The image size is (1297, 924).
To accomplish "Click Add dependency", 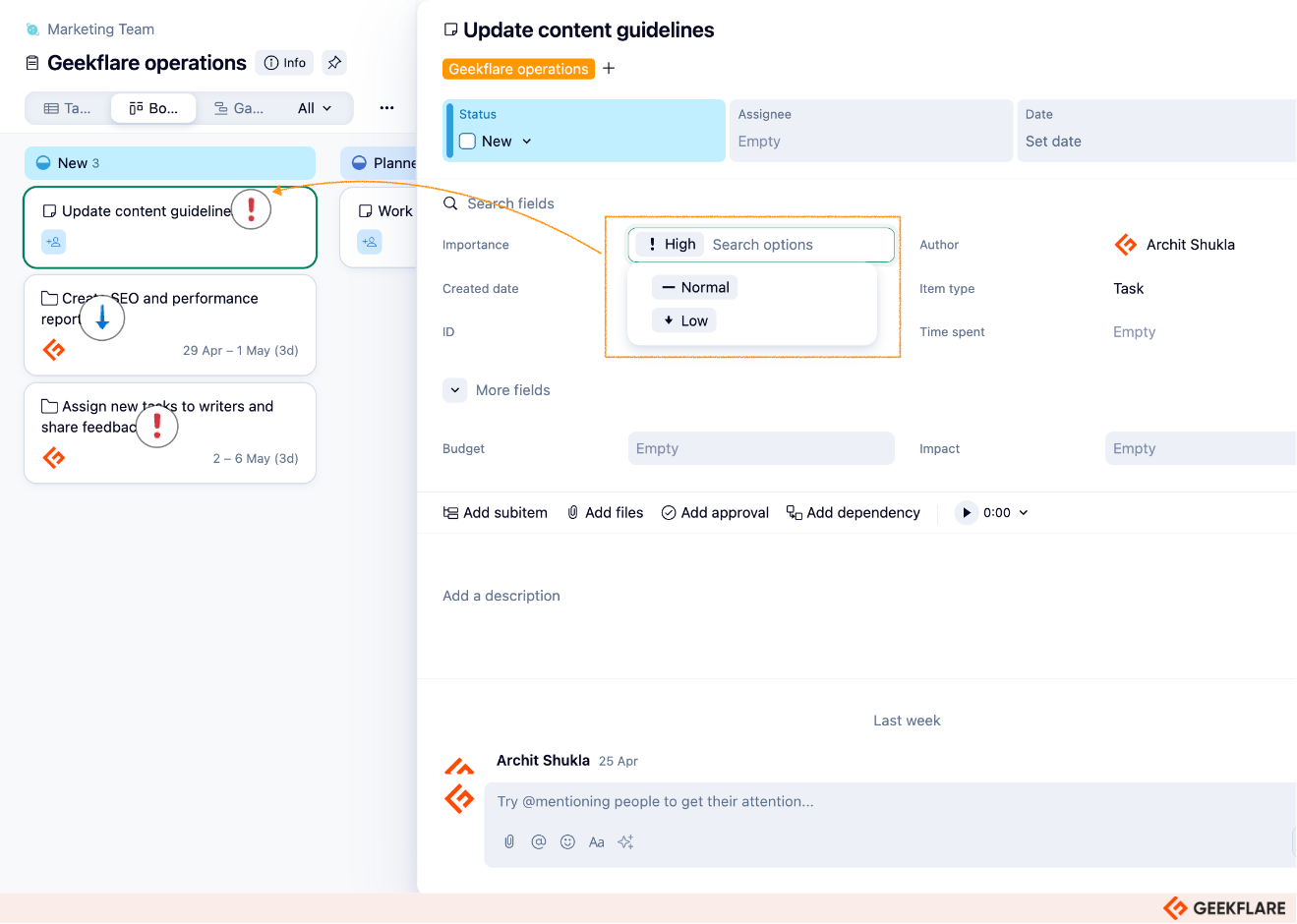I will pos(853,513).
